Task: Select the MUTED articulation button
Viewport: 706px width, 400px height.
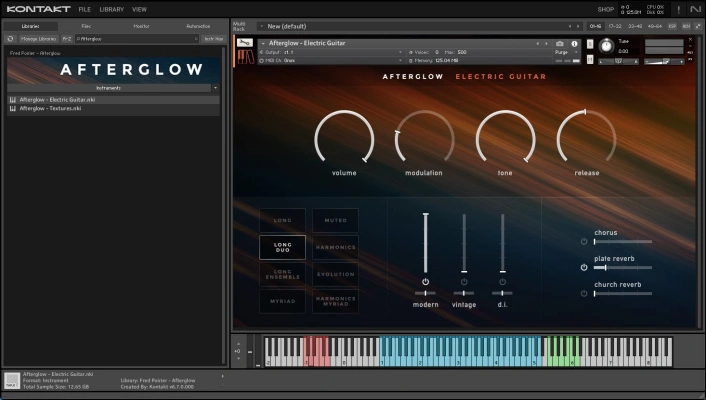Action: click(x=335, y=220)
